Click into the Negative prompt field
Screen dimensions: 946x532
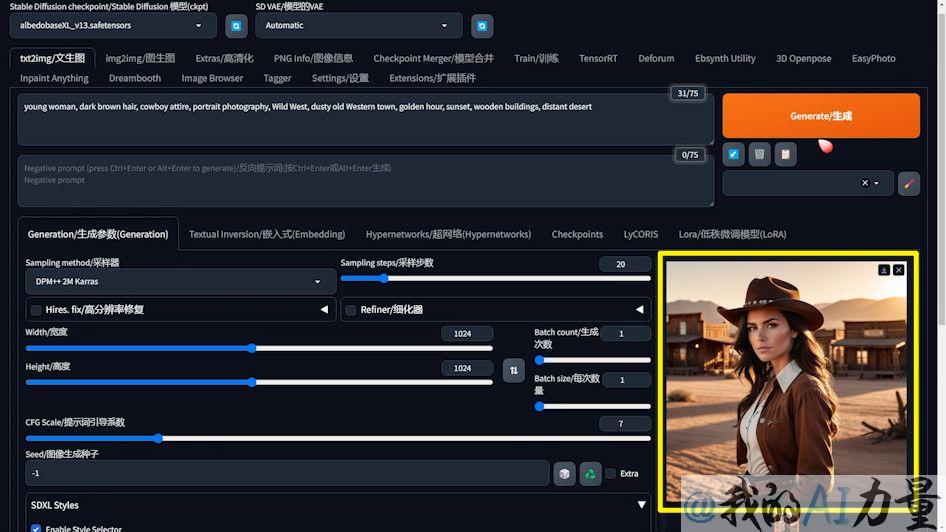pos(366,181)
